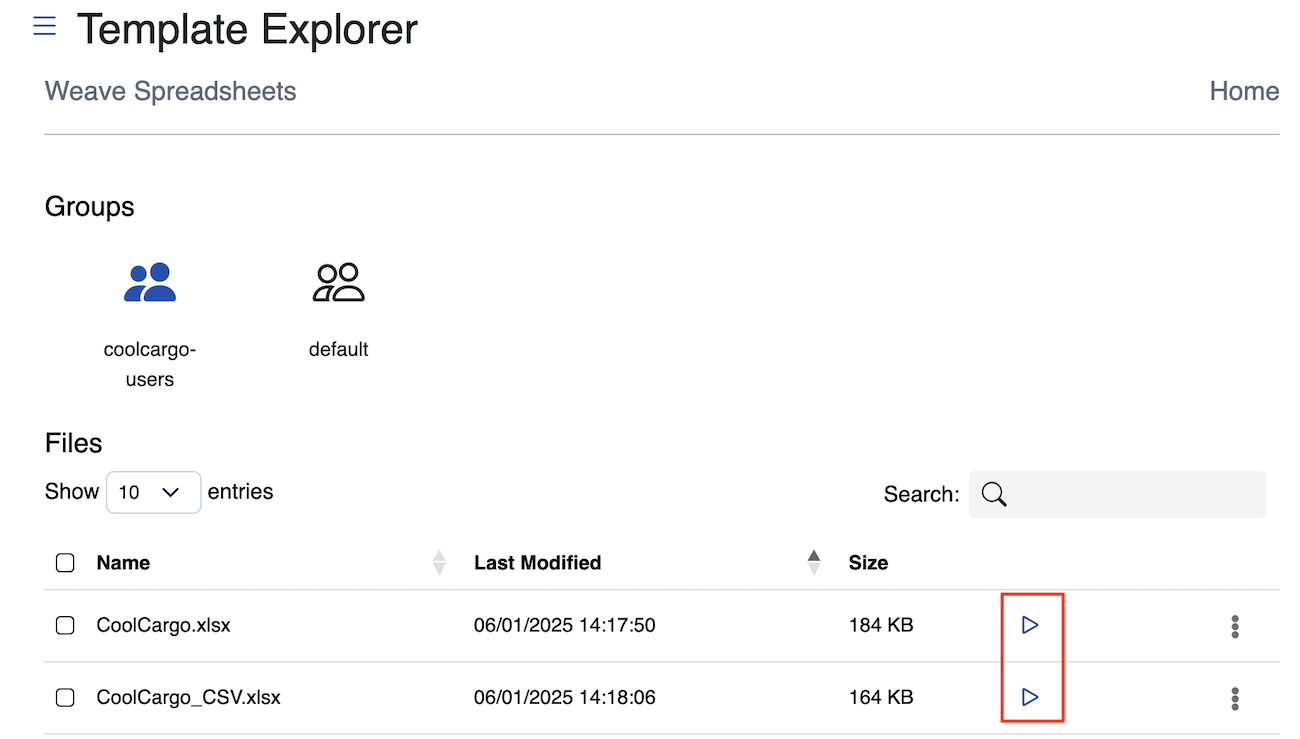This screenshot has height=739, width=1300.
Task: Click the CoolCargo.xlsx file name
Action: point(163,626)
